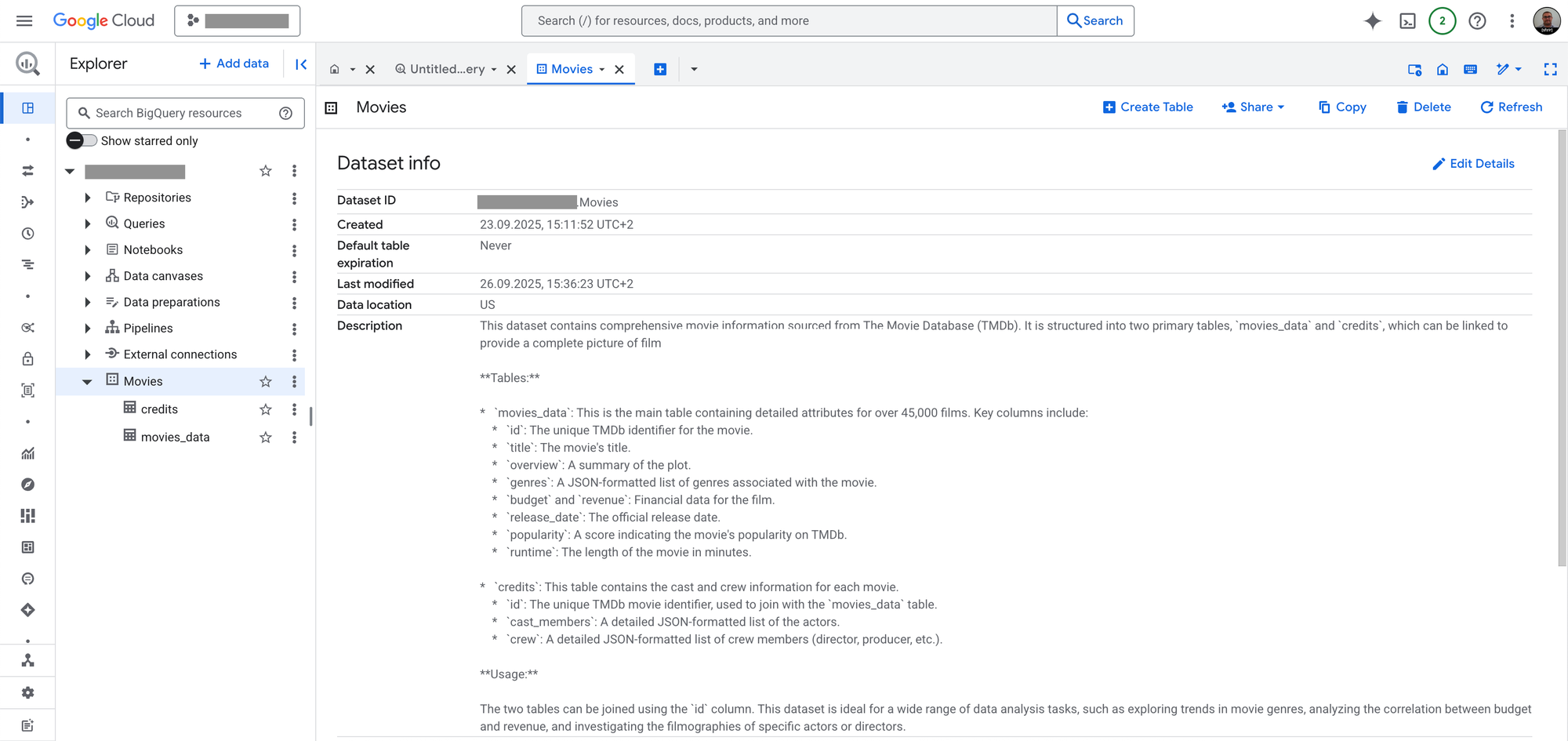The width and height of the screenshot is (1568, 741).
Task: Open keyboard shortcuts icon in toolbar
Action: click(1470, 69)
